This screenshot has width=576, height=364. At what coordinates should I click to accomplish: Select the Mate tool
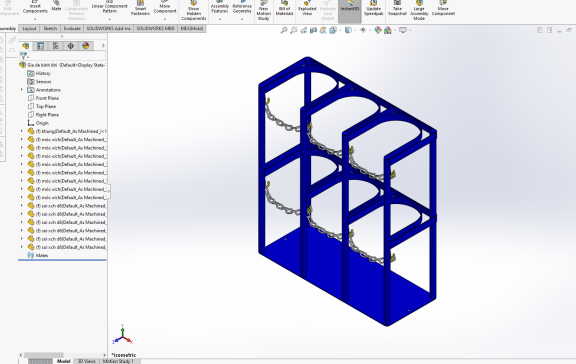(56, 6)
